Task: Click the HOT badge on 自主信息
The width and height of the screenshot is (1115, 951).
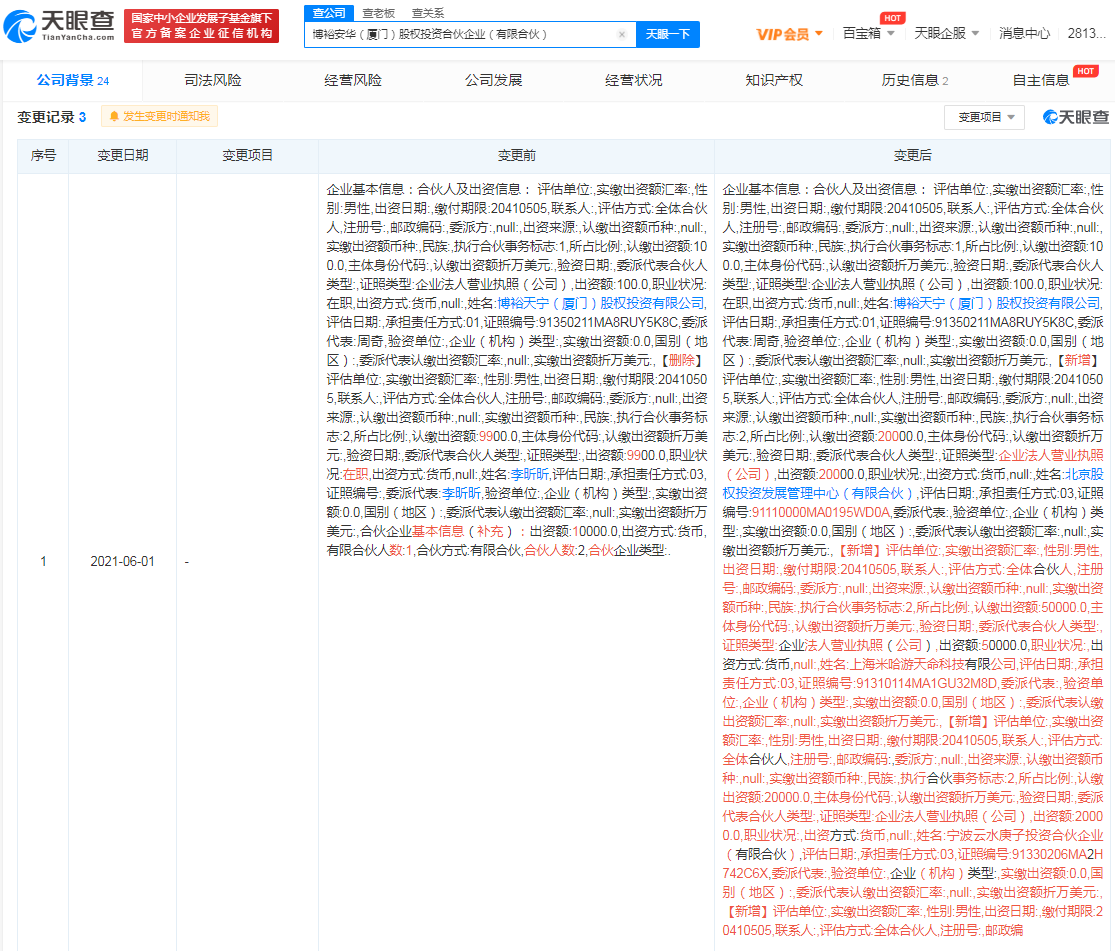Action: pos(1084,72)
